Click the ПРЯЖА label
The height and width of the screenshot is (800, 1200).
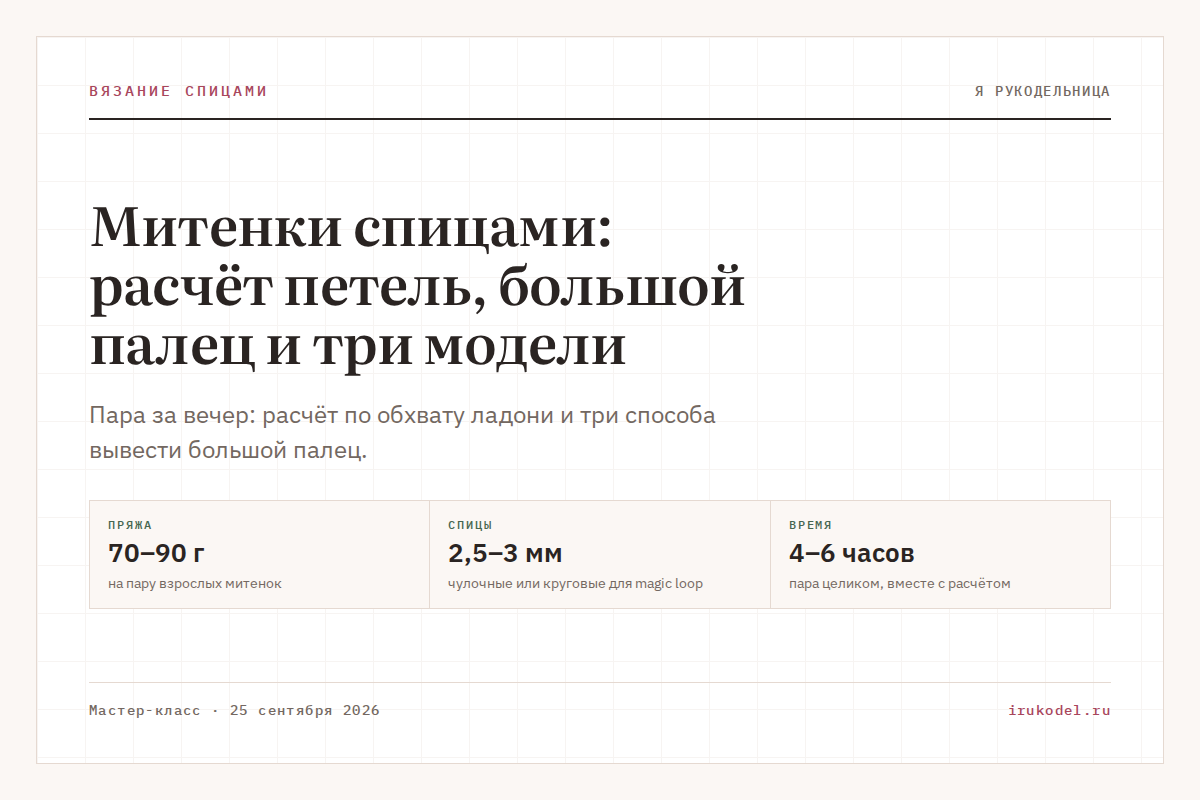[x=130, y=525]
